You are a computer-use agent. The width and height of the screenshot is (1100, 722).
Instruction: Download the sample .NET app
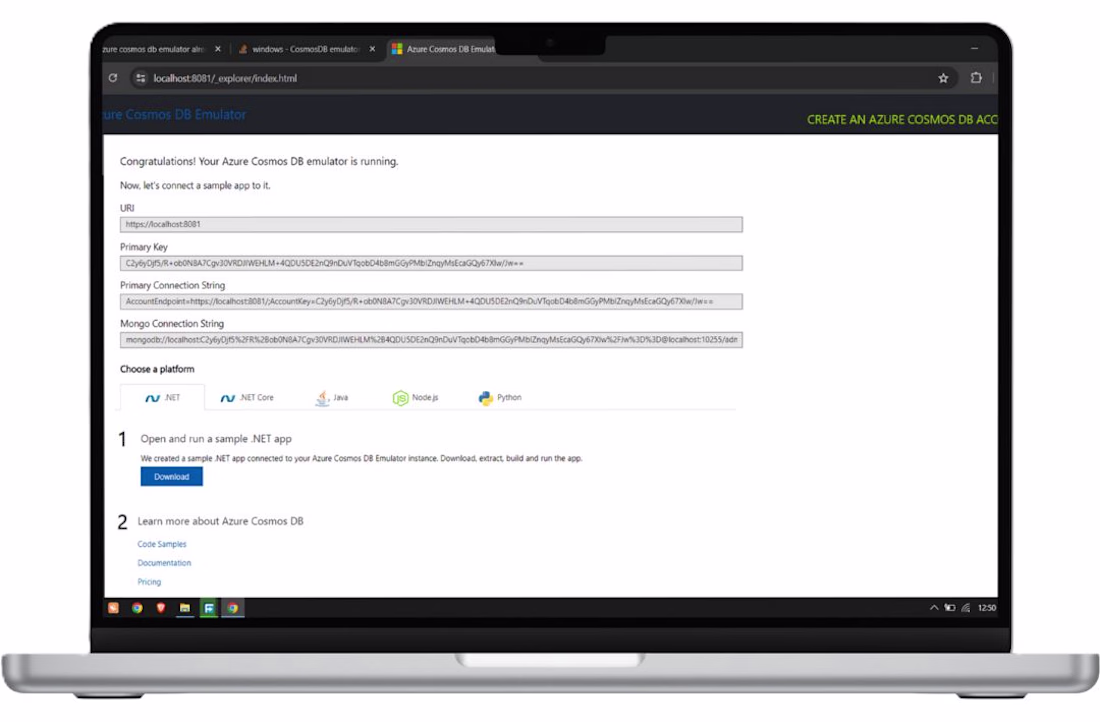point(171,476)
